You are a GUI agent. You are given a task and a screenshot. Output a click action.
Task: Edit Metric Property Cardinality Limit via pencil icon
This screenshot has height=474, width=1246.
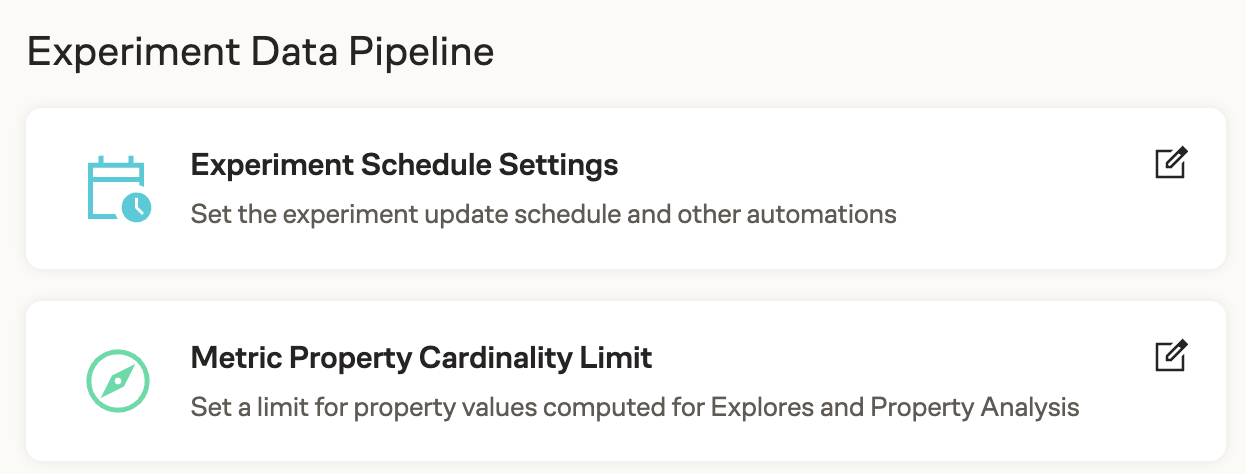tap(1170, 356)
